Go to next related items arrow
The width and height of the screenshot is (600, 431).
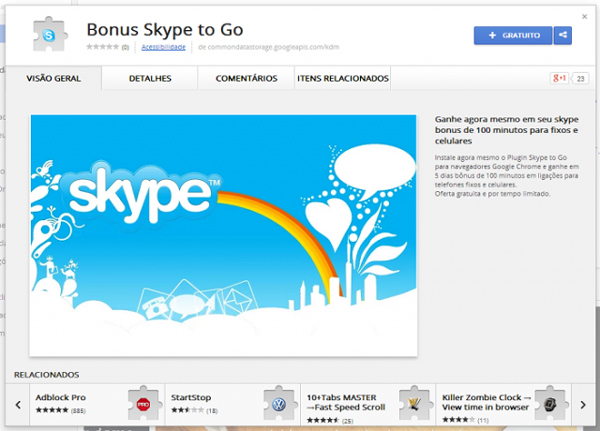[x=583, y=405]
